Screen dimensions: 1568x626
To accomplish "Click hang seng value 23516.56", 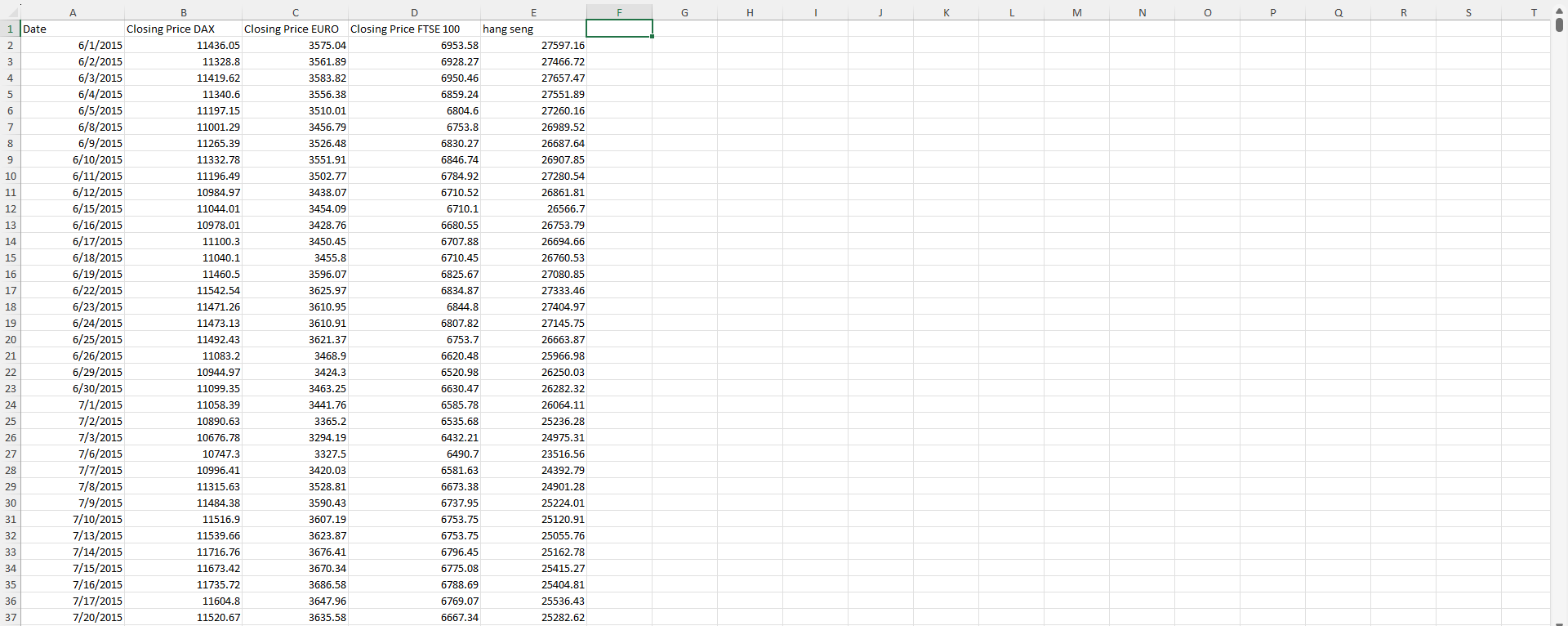I will click(533, 454).
